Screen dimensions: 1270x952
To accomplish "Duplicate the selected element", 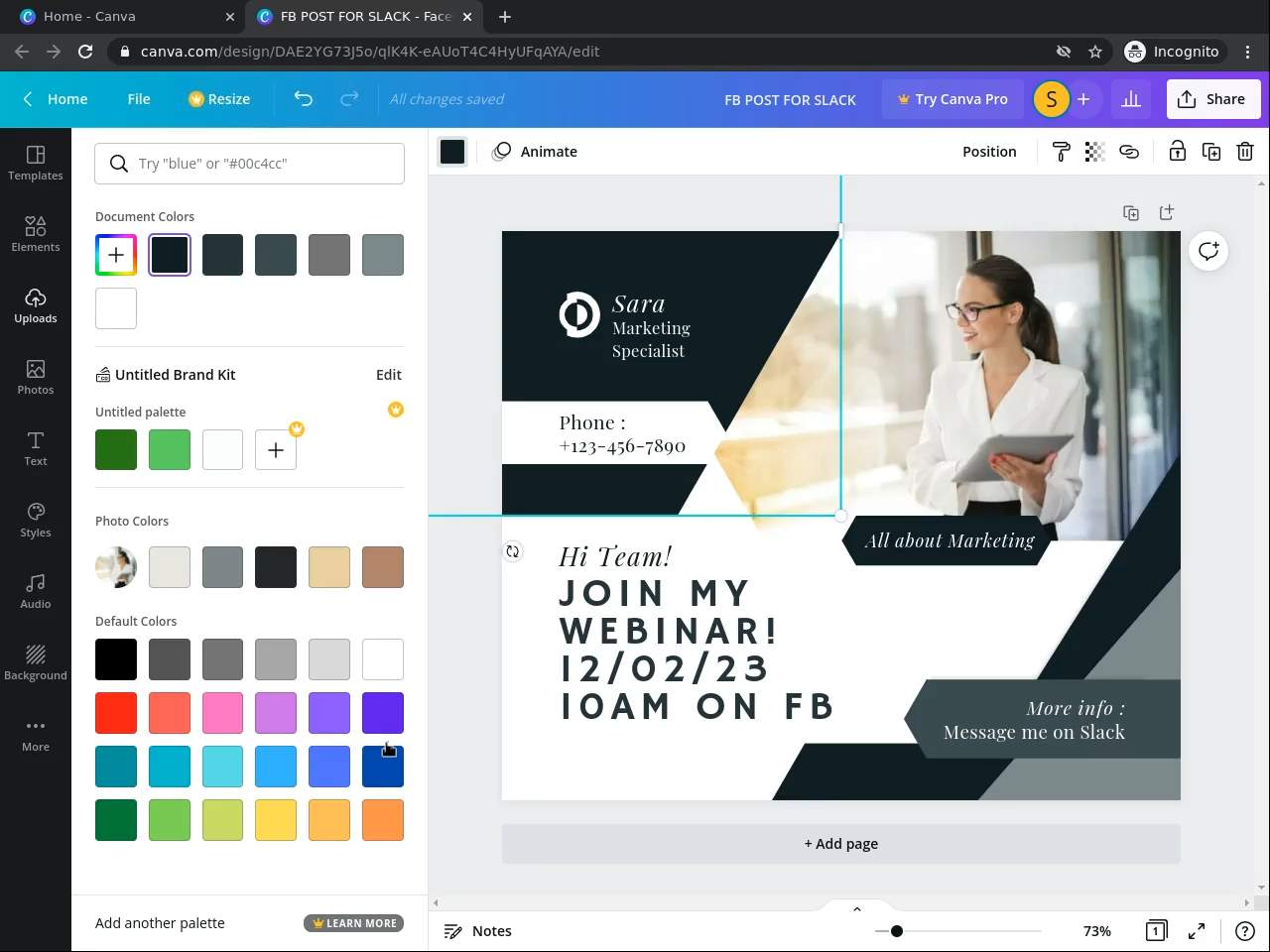I will 1211,152.
